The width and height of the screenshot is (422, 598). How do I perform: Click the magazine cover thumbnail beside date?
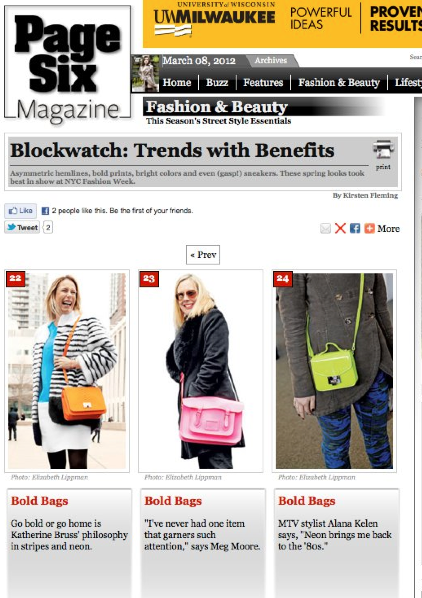click(145, 73)
